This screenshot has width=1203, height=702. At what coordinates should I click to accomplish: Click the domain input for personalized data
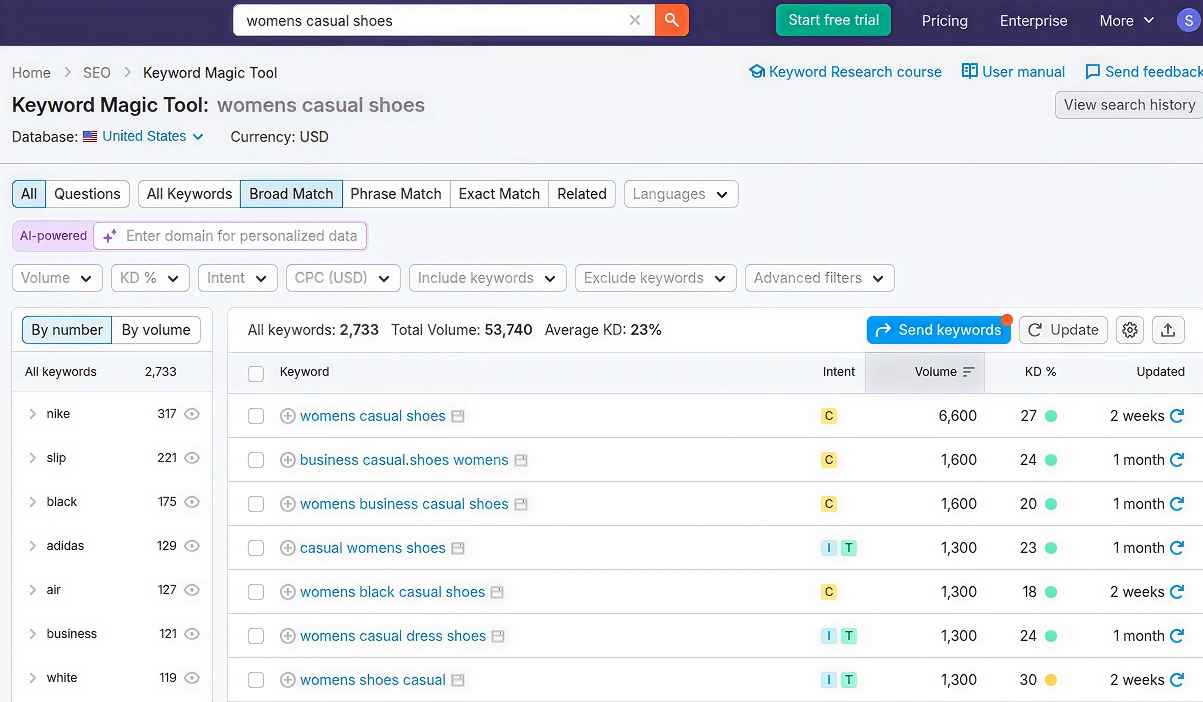click(x=230, y=236)
